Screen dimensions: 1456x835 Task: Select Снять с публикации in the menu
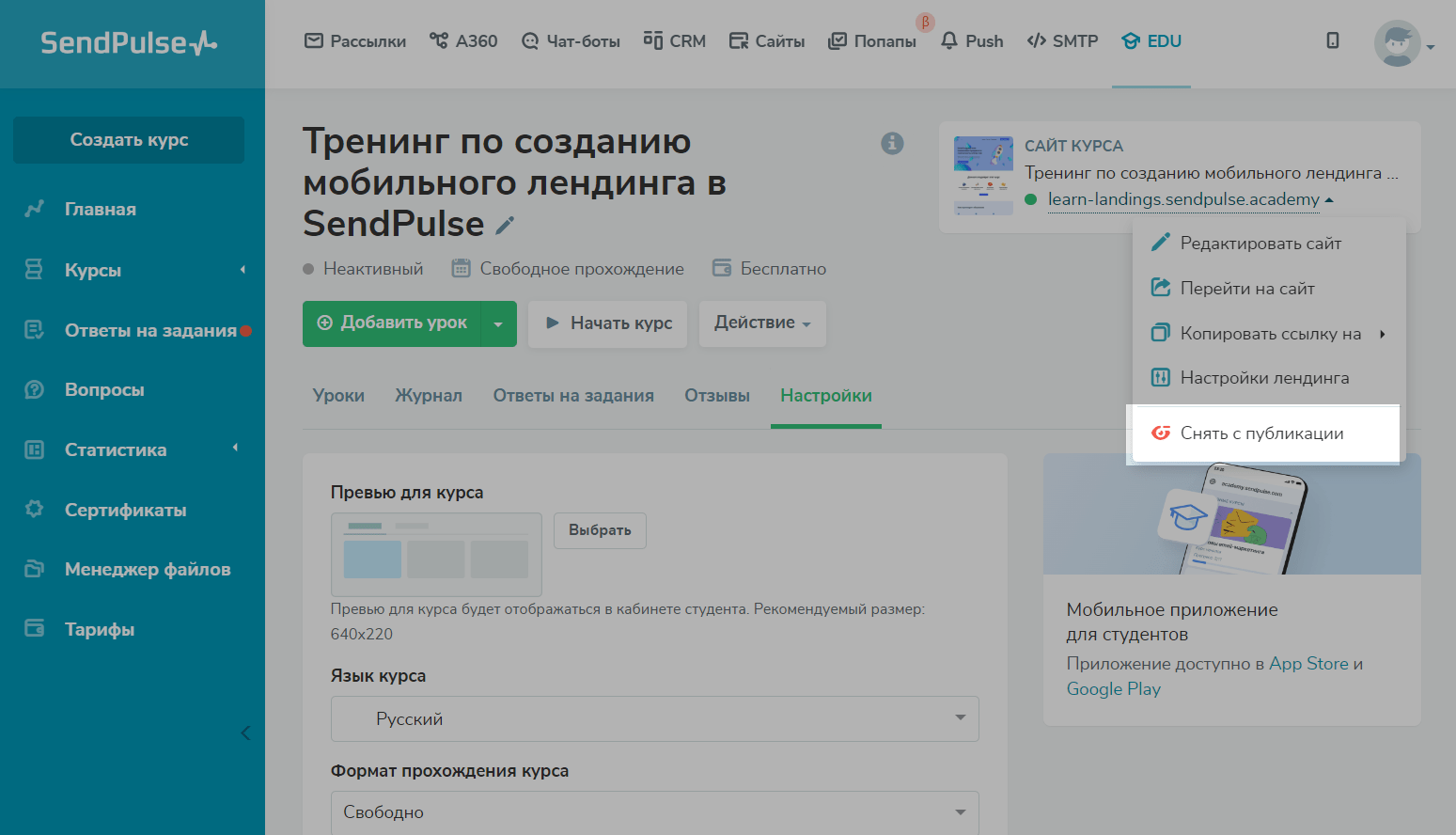click(x=1261, y=433)
